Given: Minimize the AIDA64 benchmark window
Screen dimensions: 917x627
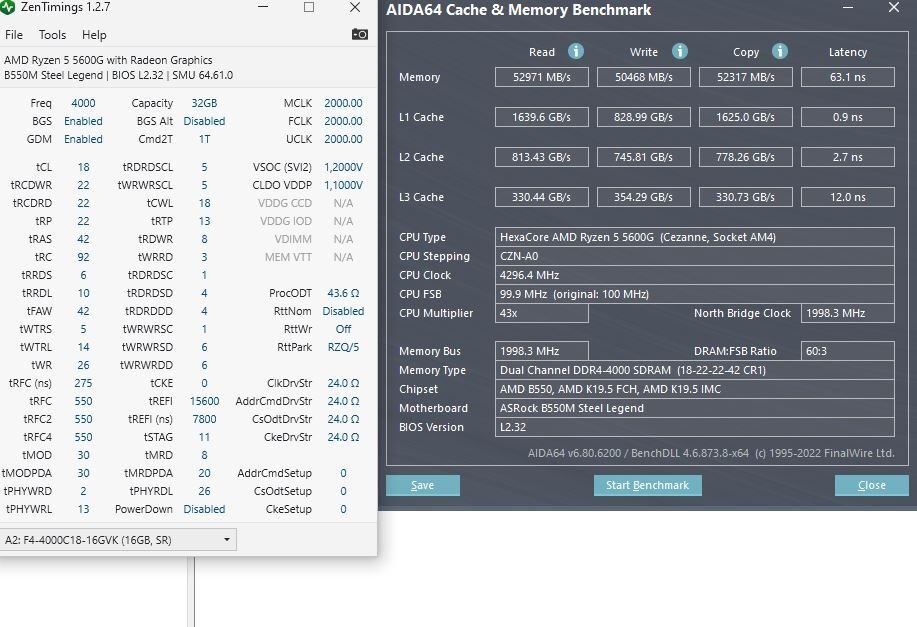Looking at the screenshot, I should [848, 8].
